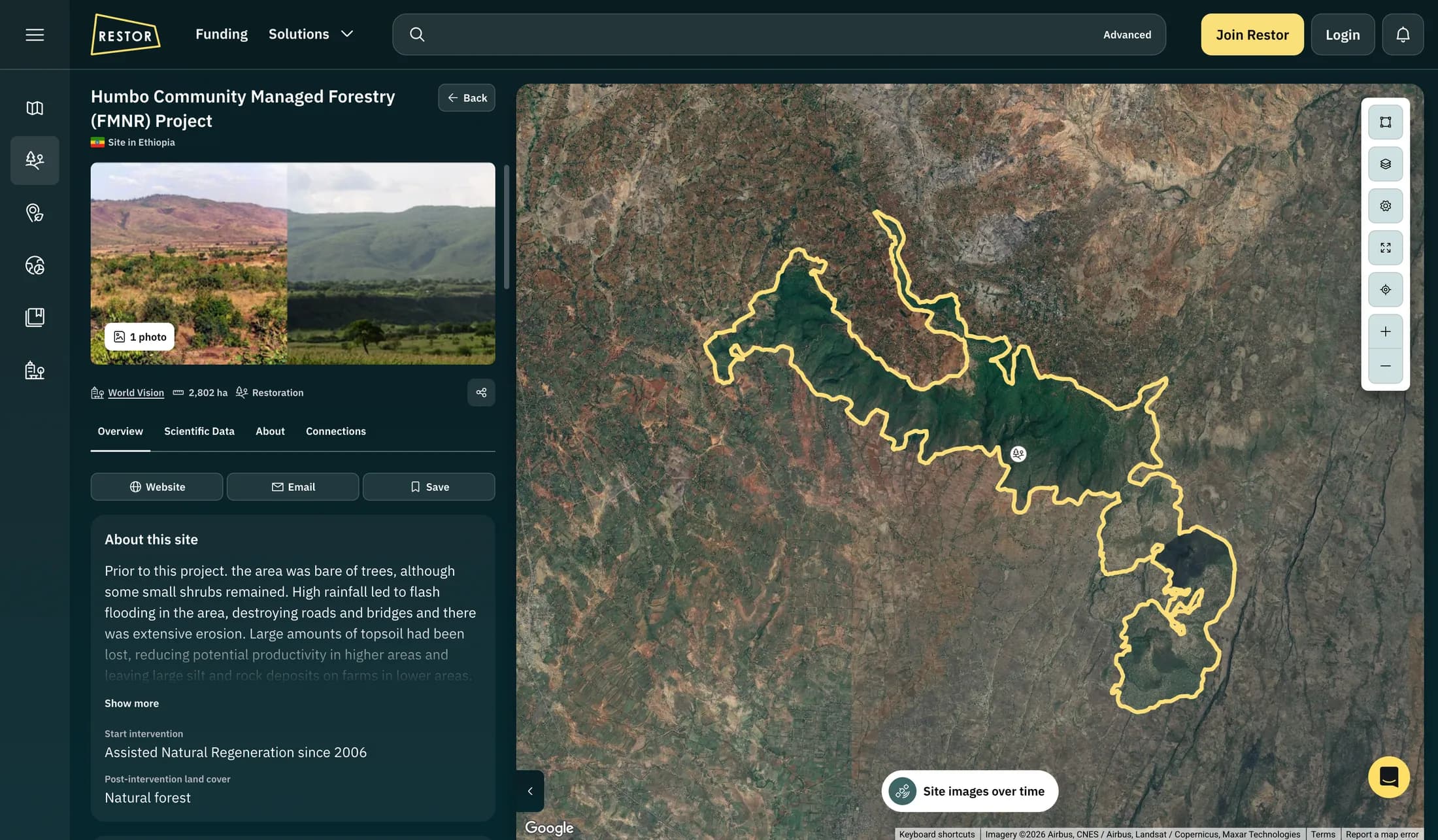Open the map layers tool
This screenshot has height=840, width=1438.
(1385, 164)
